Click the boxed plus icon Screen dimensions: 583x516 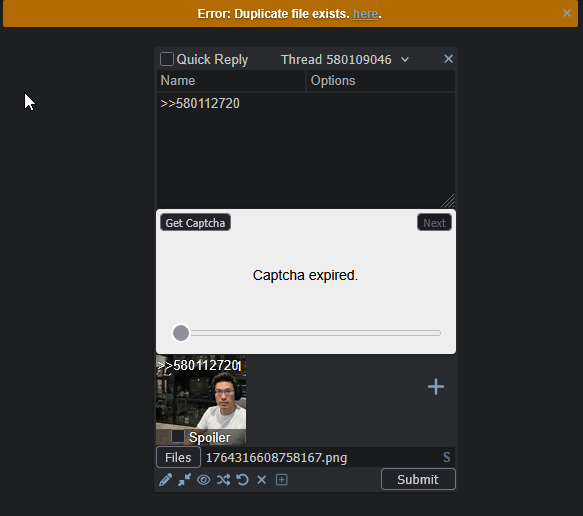tap(281, 480)
